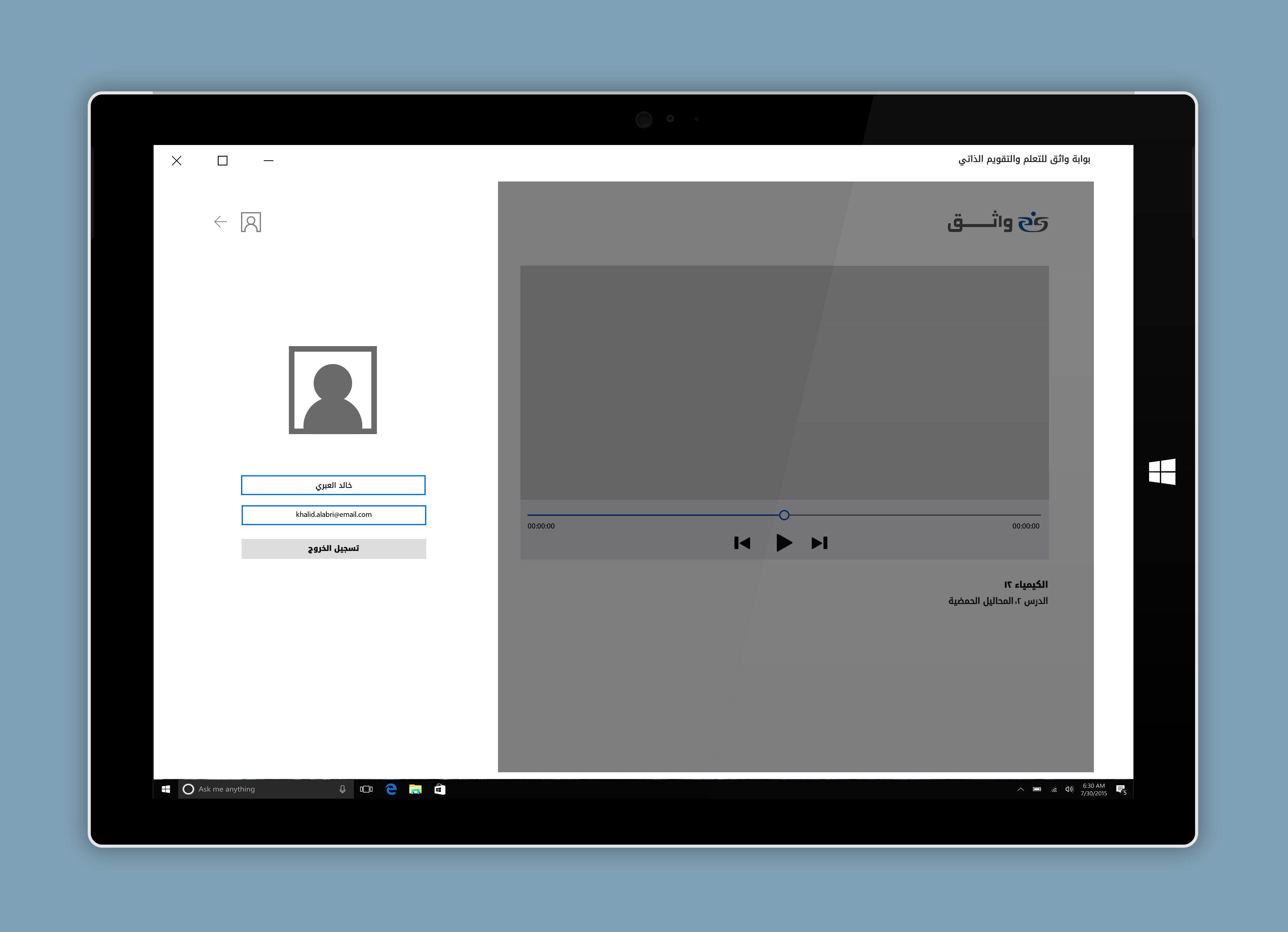
Task: Expand hidden system tray icons chevron
Action: point(1021,789)
